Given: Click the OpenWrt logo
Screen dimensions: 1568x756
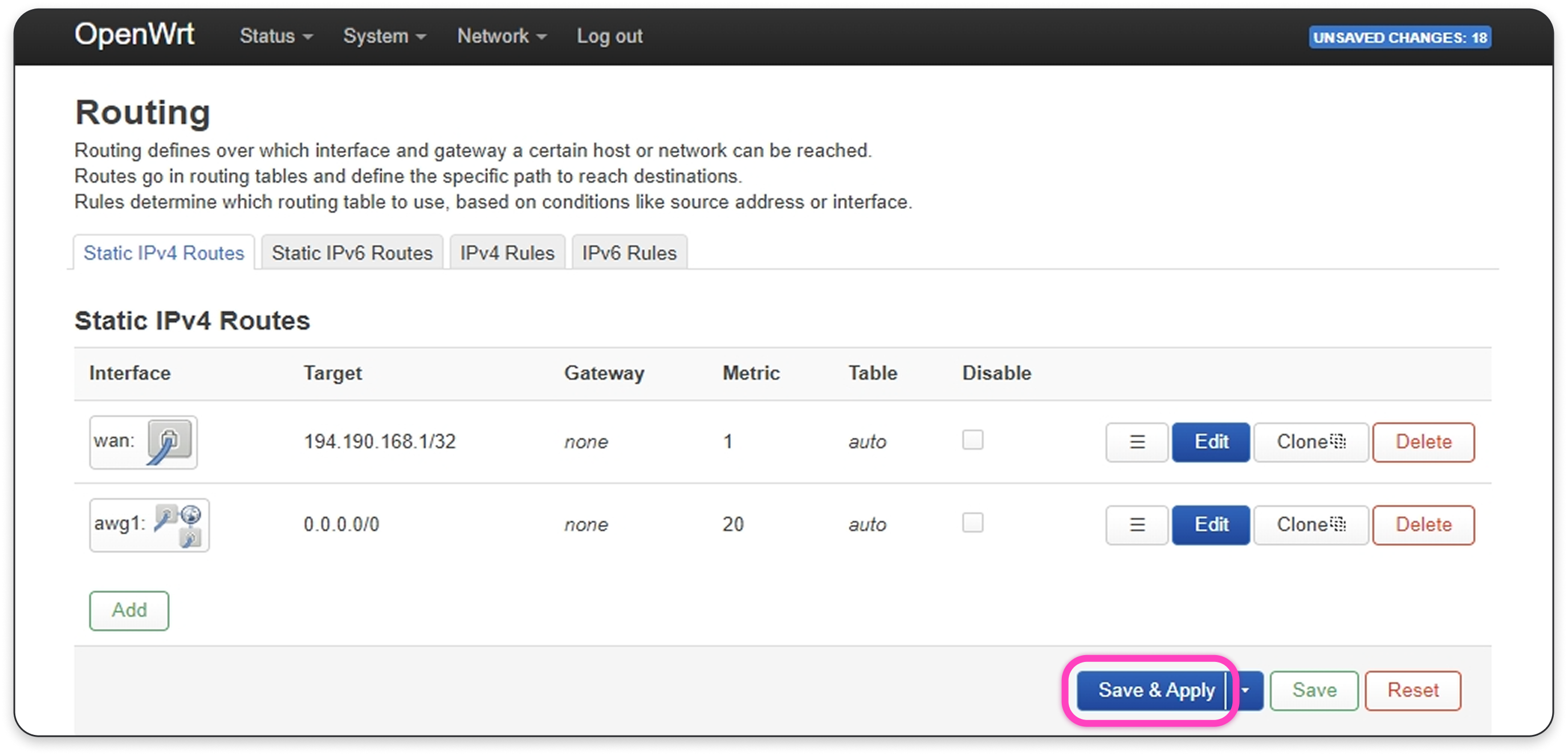Looking at the screenshot, I should [x=135, y=35].
